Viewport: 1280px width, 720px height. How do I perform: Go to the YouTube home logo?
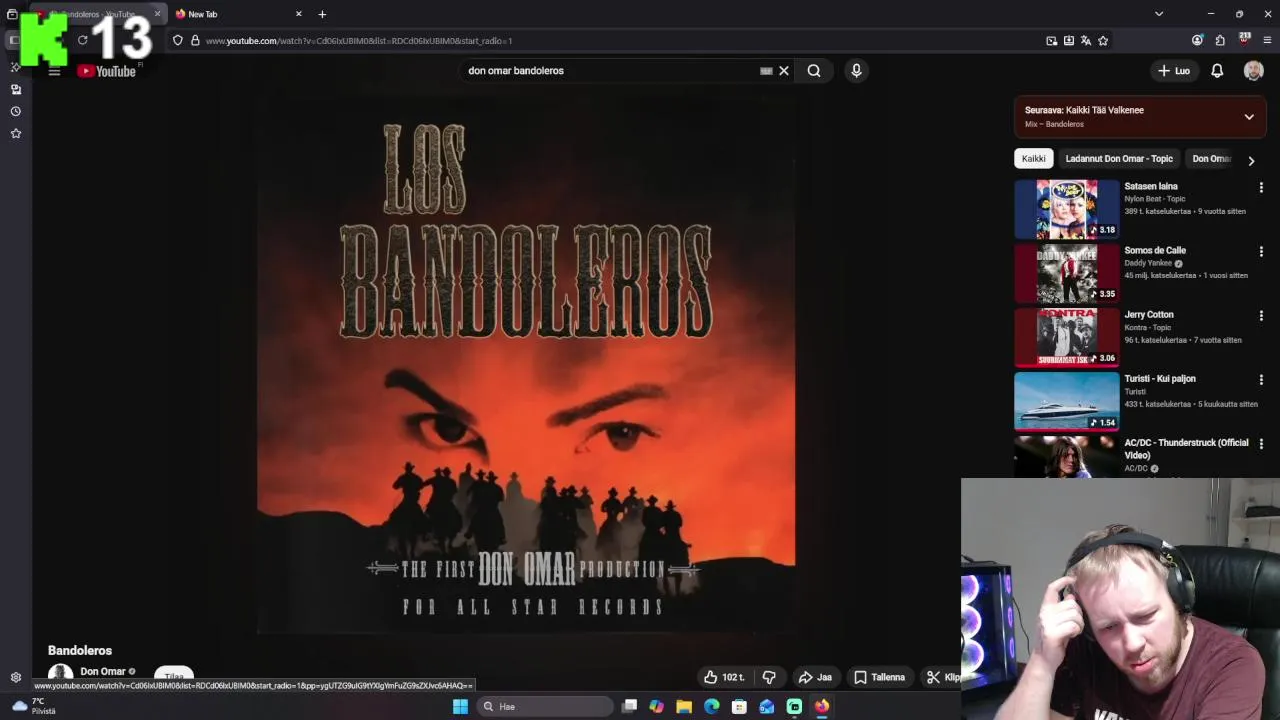tap(107, 71)
